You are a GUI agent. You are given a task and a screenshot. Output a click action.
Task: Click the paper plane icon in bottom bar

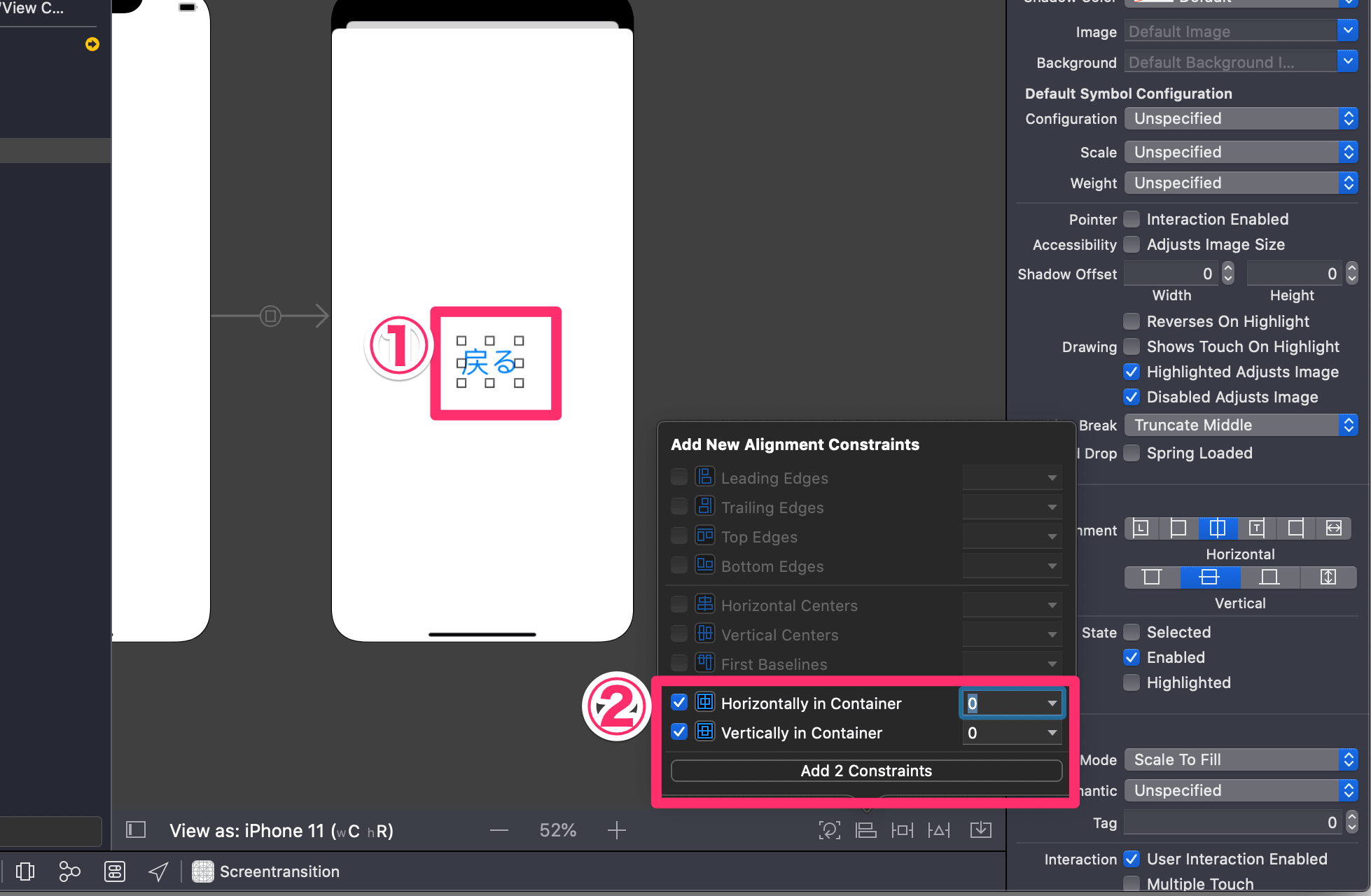coord(158,871)
